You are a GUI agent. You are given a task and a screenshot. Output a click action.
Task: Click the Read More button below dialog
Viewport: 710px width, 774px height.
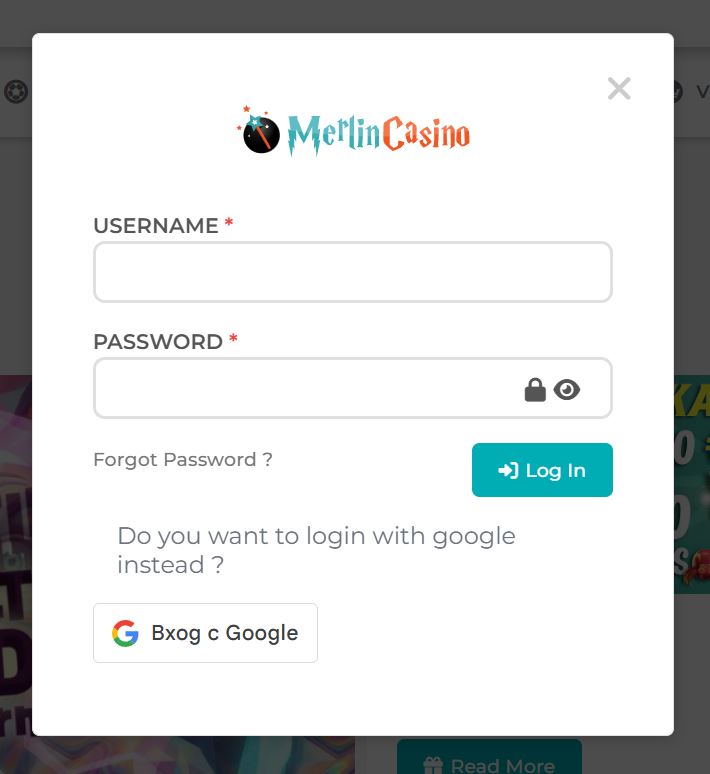[489, 756]
